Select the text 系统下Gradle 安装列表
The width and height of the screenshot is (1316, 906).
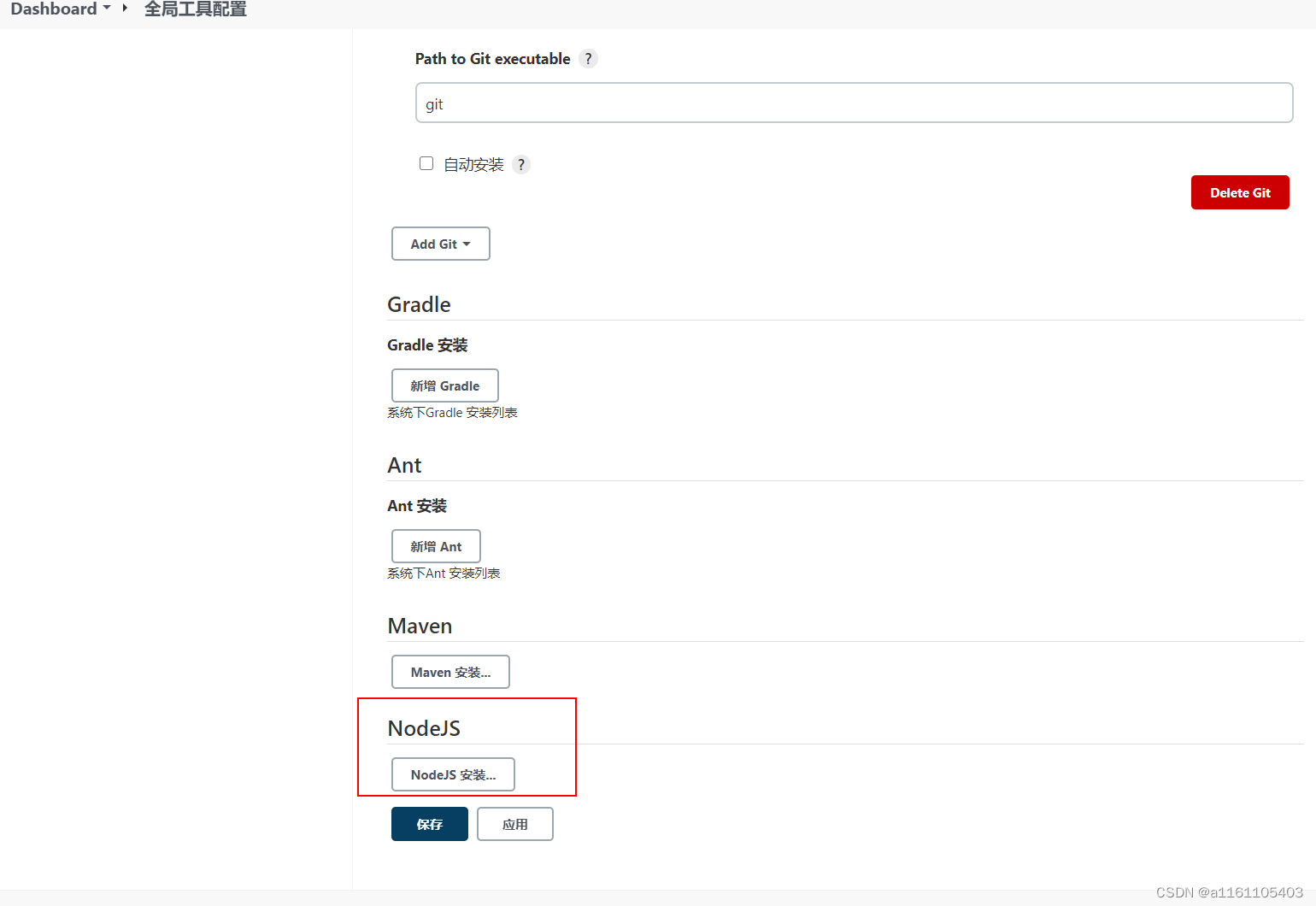pyautogui.click(x=452, y=413)
